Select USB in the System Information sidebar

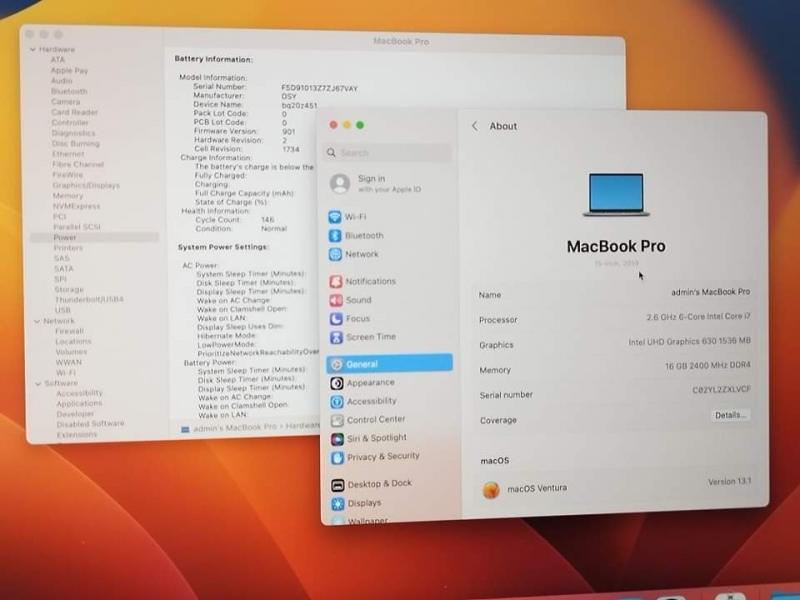tap(63, 310)
